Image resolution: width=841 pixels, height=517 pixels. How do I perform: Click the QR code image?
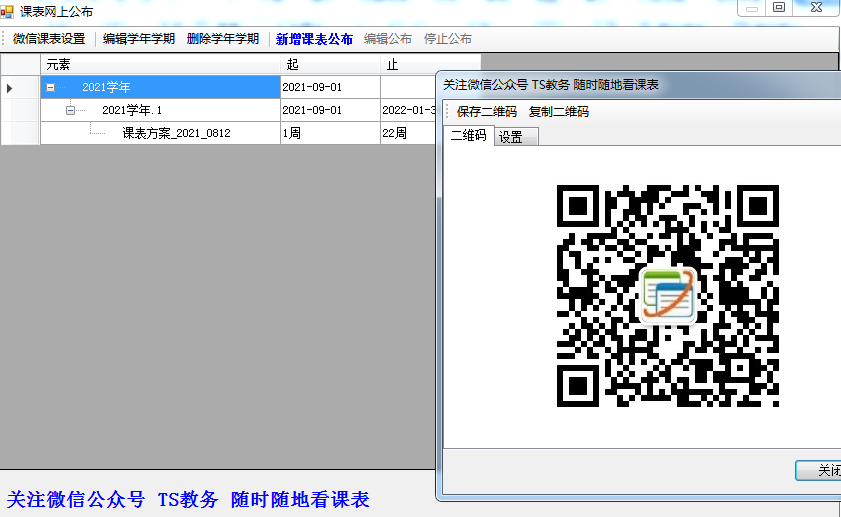[668, 296]
